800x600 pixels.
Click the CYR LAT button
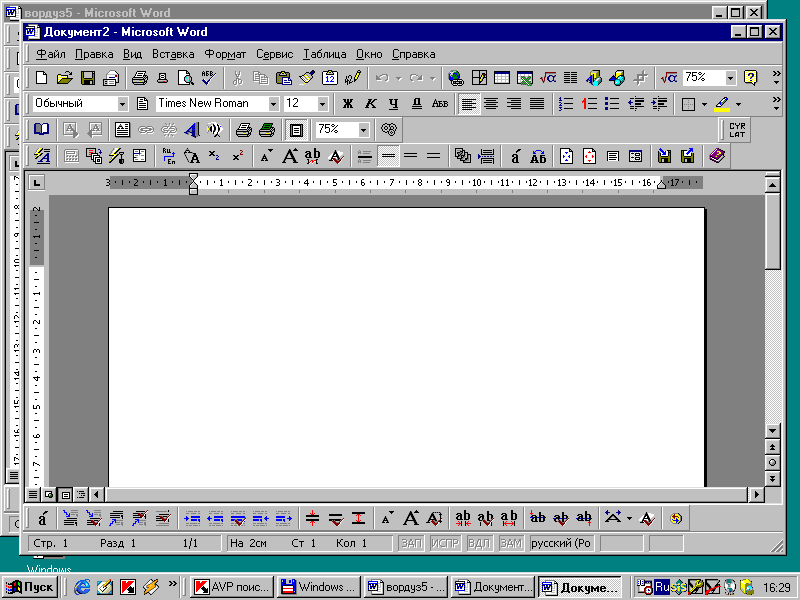(737, 130)
